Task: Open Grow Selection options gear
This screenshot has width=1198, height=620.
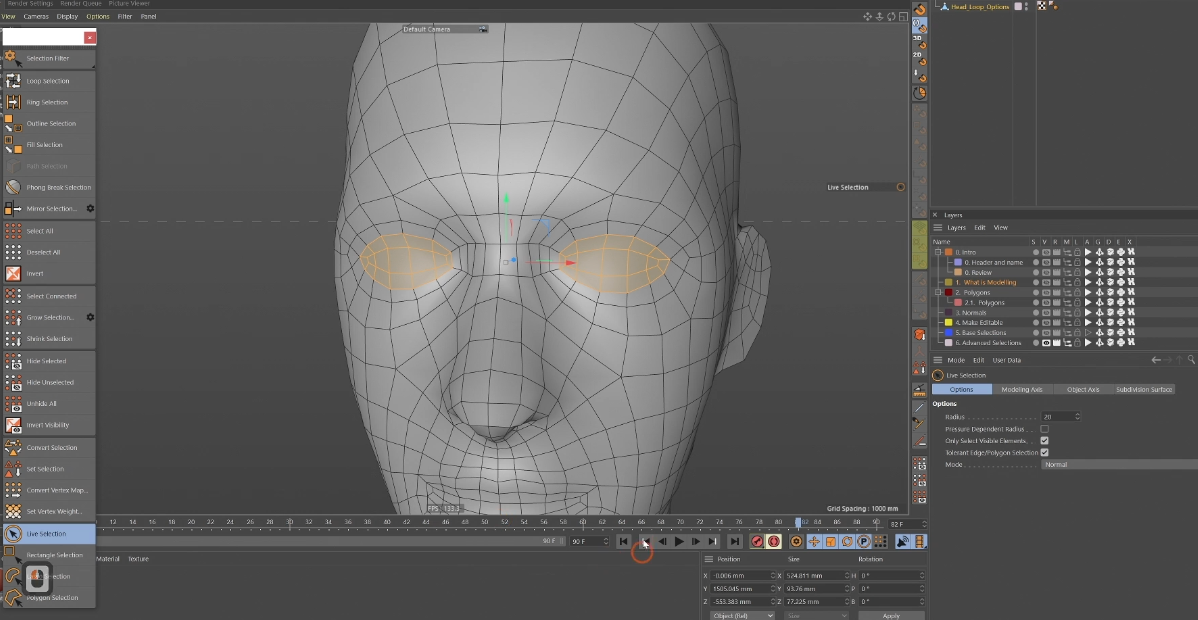Action: click(90, 317)
